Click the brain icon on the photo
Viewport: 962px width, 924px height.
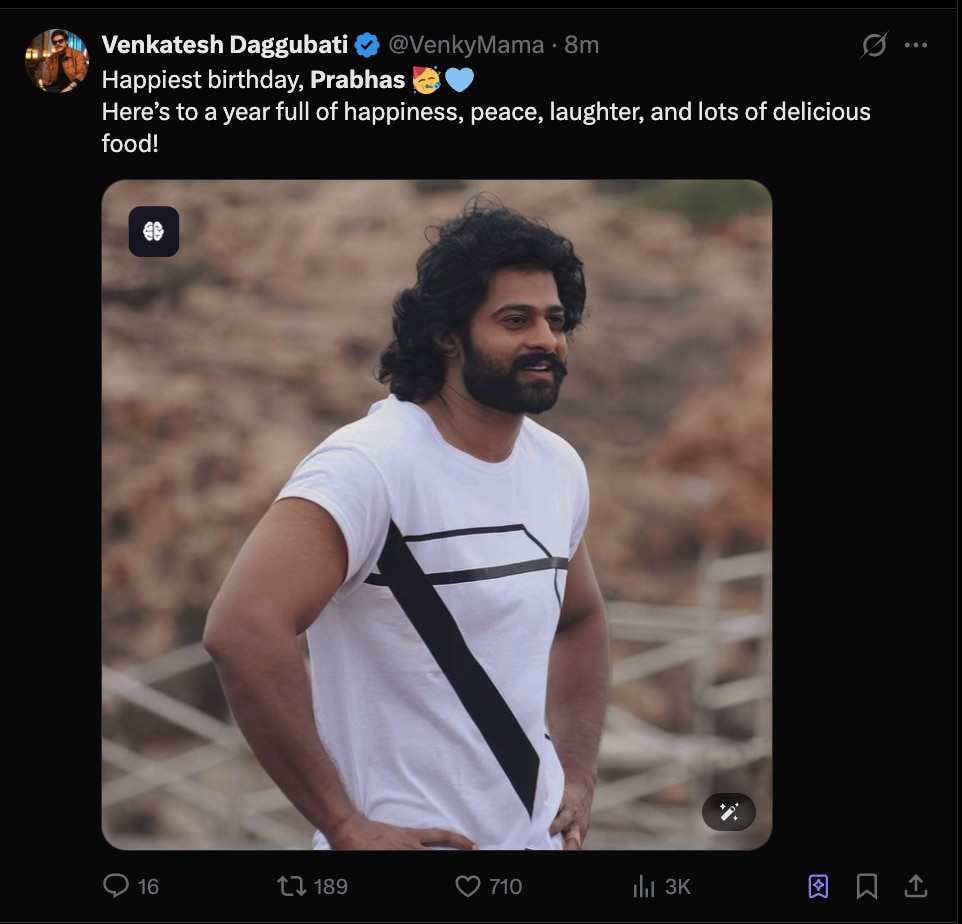[154, 232]
